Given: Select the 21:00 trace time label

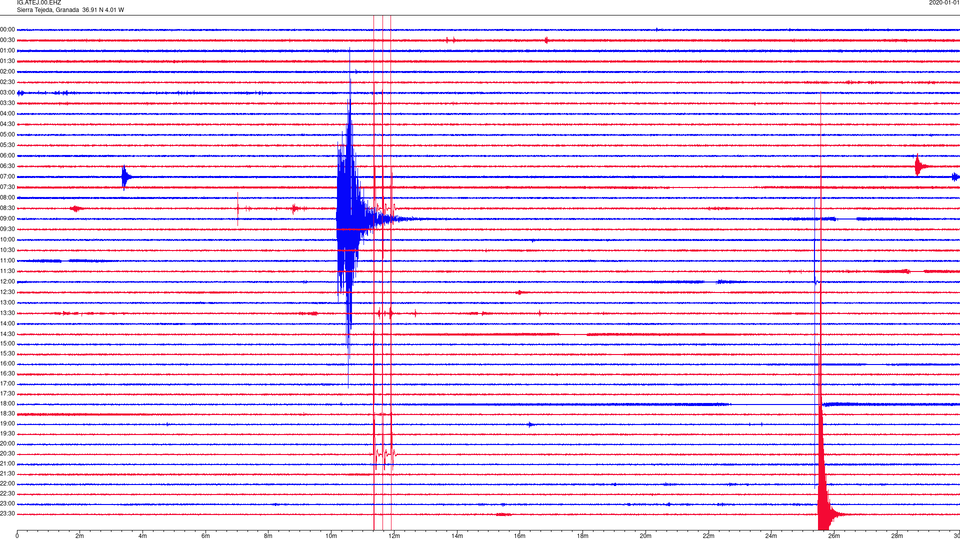Looking at the screenshot, I should [7, 464].
